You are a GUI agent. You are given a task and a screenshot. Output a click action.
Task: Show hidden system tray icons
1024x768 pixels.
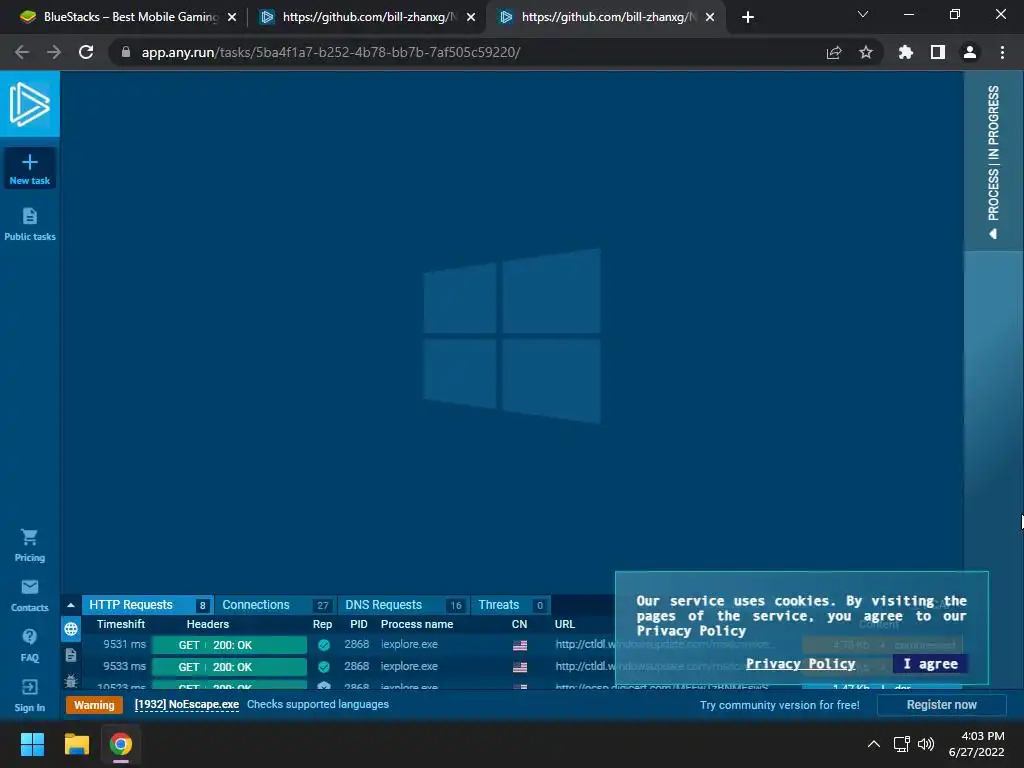pos(873,744)
